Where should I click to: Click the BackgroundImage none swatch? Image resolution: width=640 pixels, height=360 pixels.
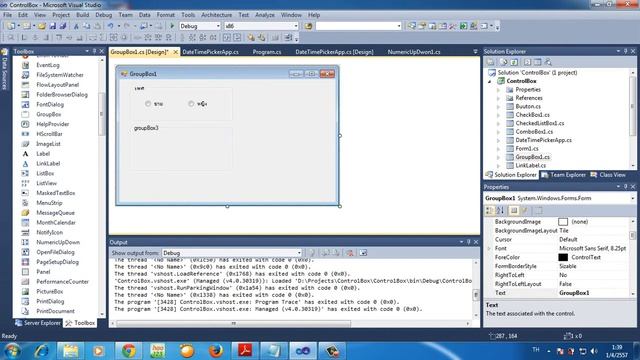(x=563, y=222)
